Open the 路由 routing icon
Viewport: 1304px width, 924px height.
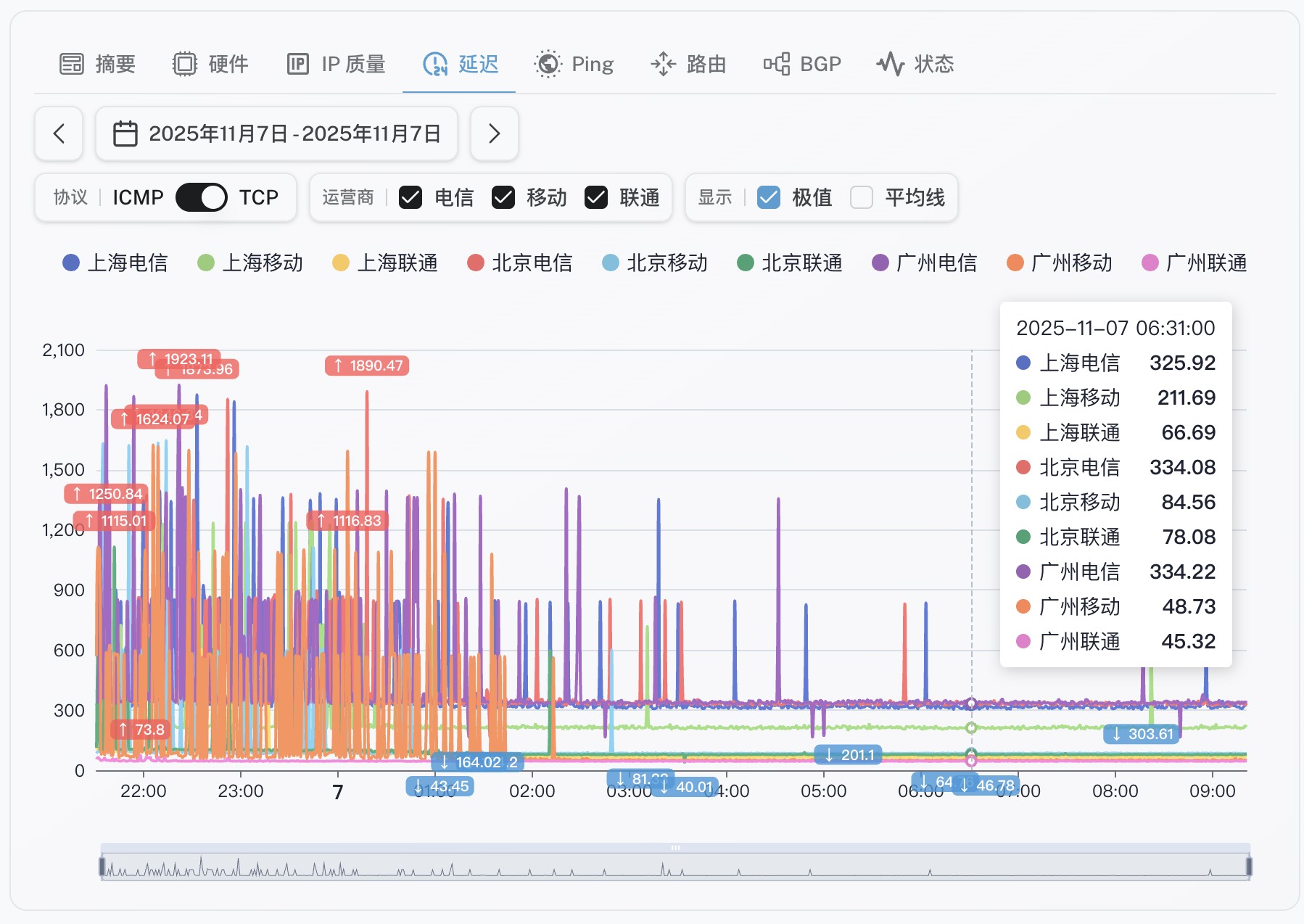point(663,64)
